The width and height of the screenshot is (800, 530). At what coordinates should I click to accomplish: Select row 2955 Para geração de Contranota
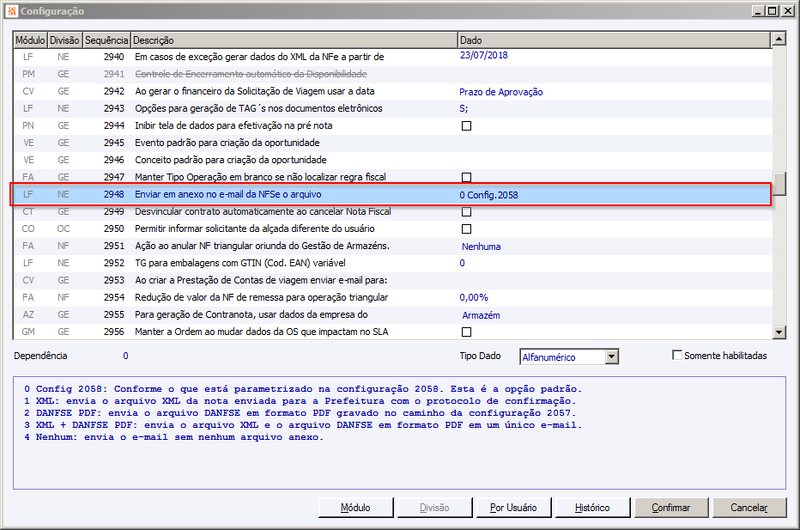[392, 315]
